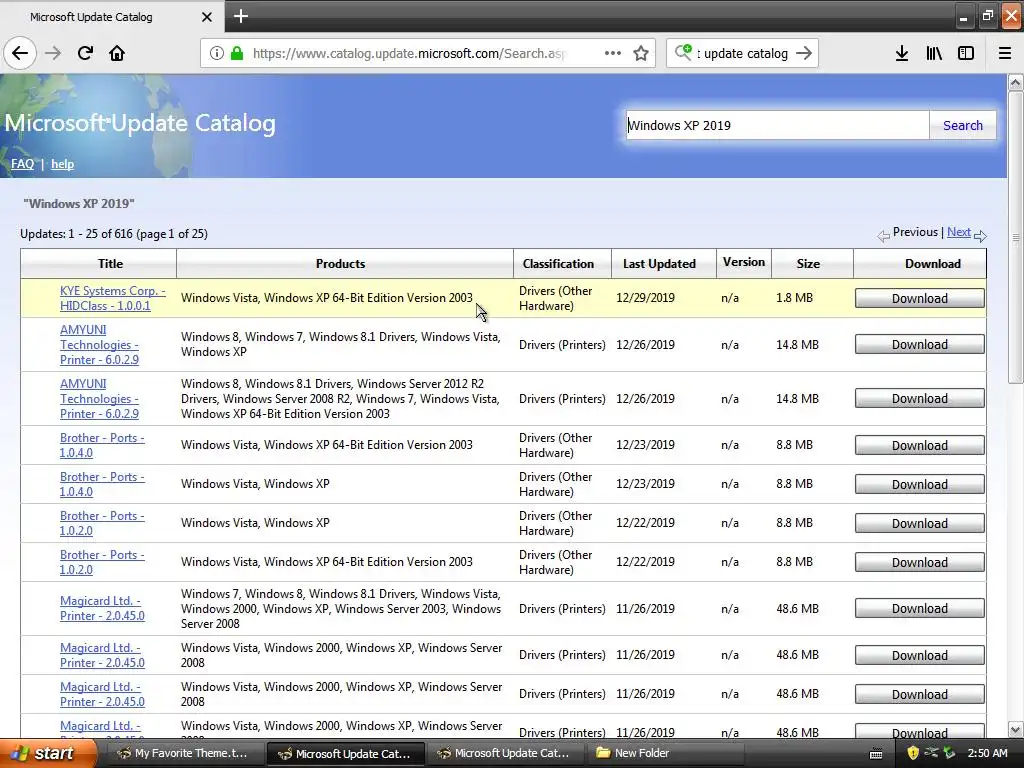Viewport: 1024px width, 768px height.
Task: Bookmark this page with the star icon
Action: tap(641, 54)
